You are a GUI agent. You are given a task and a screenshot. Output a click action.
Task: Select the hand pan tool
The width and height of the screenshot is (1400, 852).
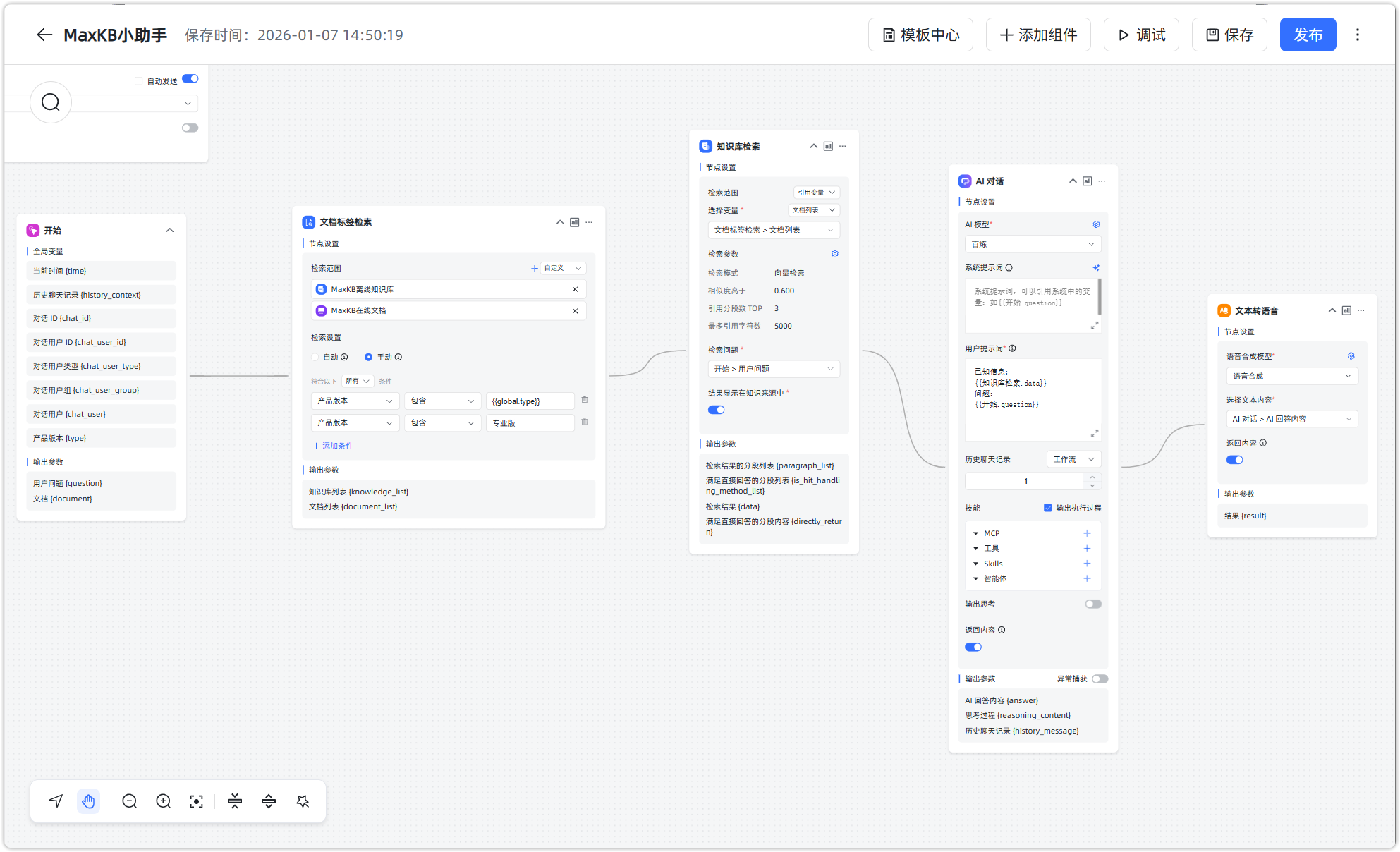pos(88,801)
